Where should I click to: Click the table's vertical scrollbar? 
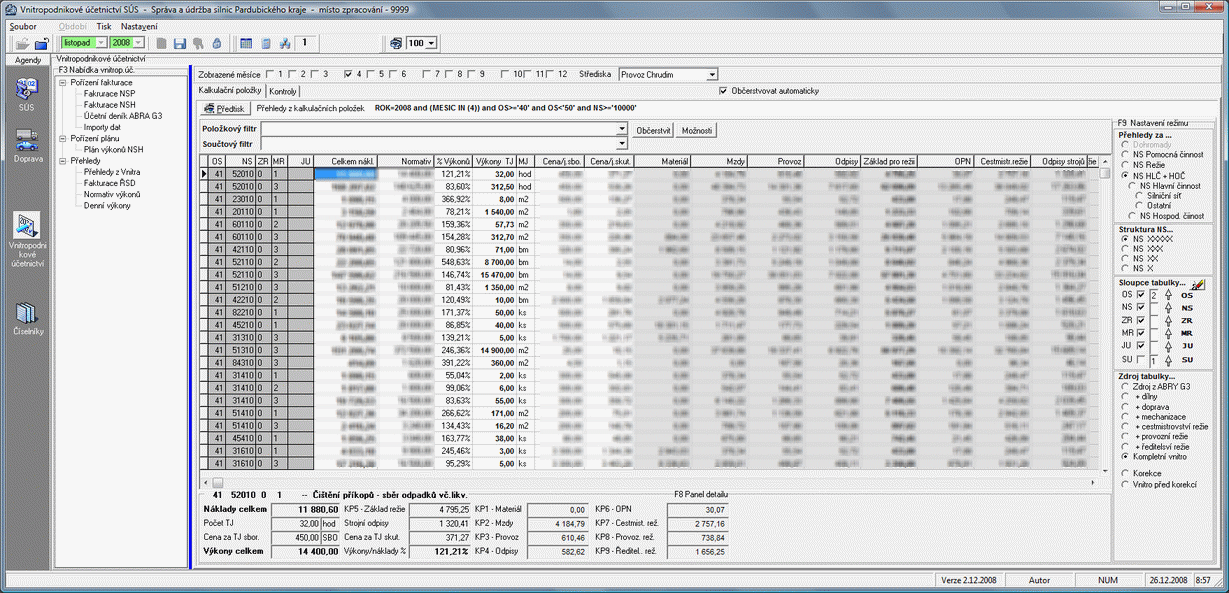point(1105,320)
